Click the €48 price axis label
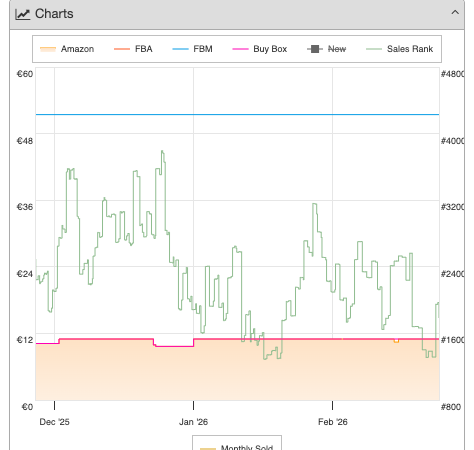The image size is (474, 450). [25, 141]
